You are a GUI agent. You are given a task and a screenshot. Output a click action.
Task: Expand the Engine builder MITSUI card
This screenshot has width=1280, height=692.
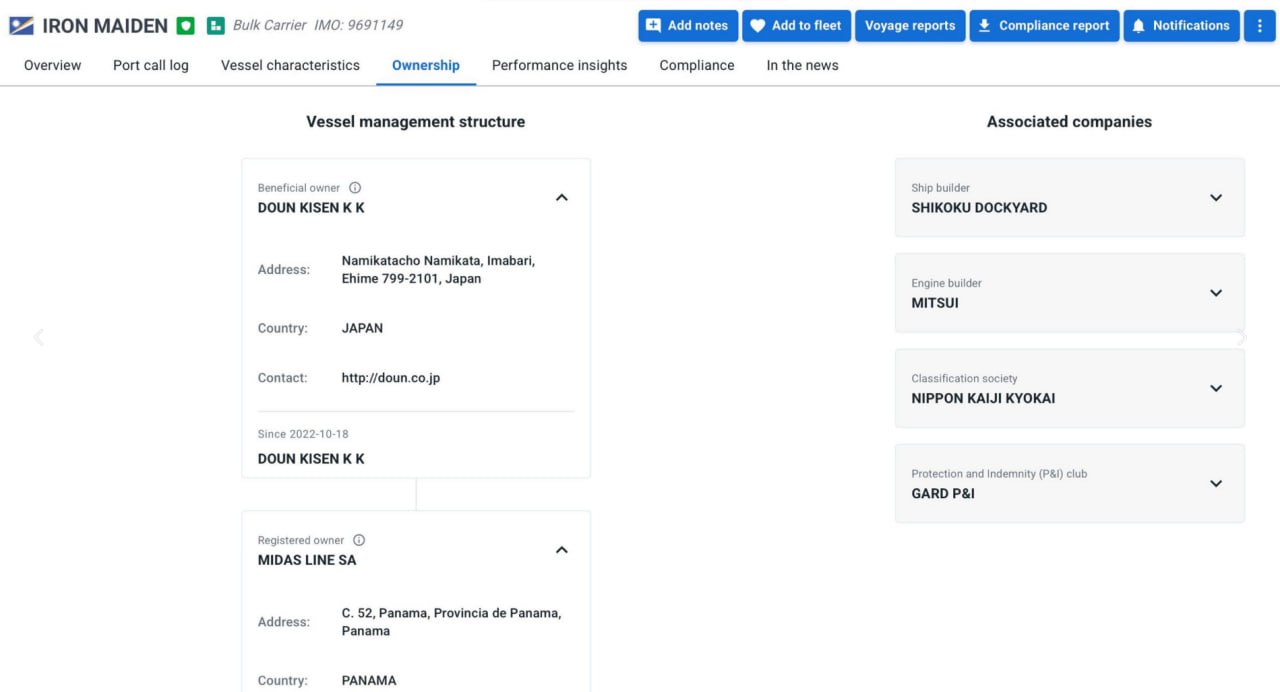(x=1216, y=293)
